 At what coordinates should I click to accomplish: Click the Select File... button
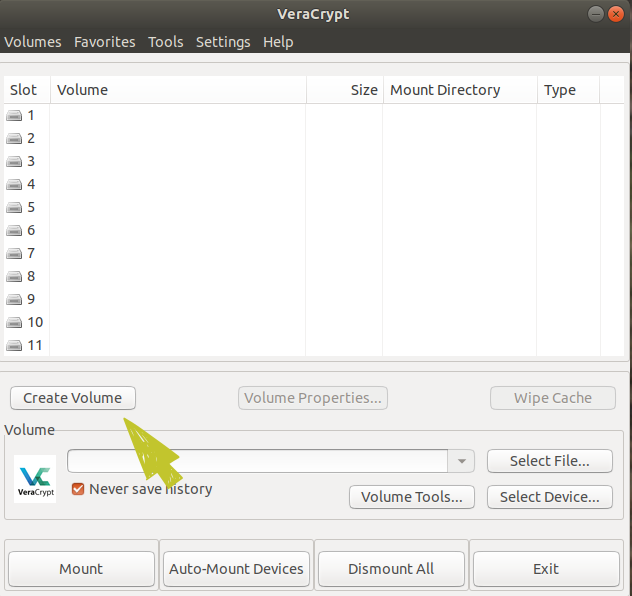[x=550, y=461]
